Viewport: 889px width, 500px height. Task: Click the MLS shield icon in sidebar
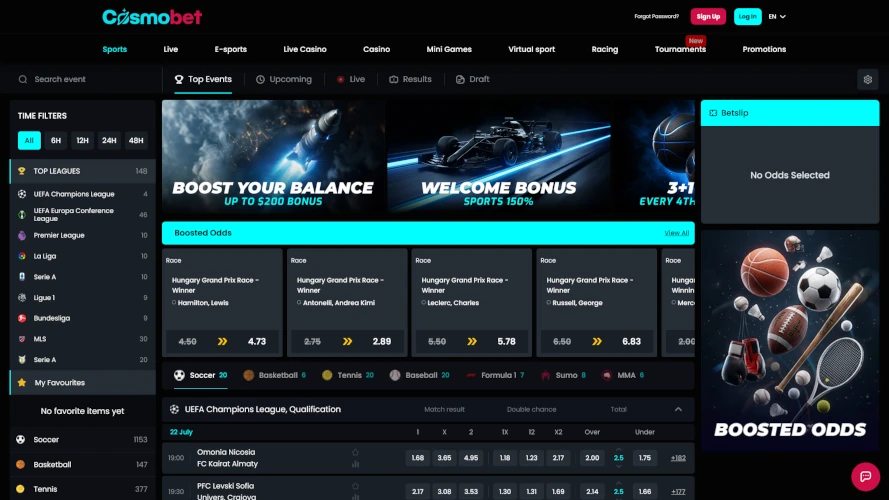[x=22, y=339]
